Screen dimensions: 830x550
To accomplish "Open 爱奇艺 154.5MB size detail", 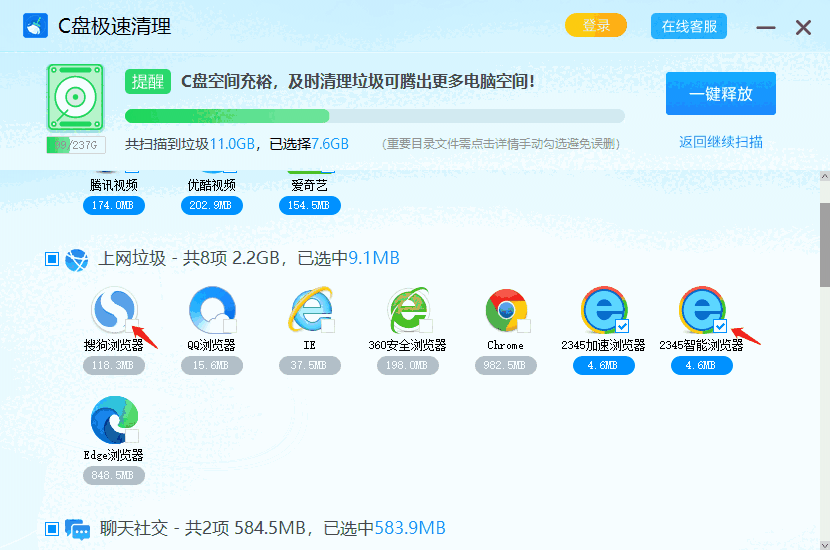I will pyautogui.click(x=310, y=205).
